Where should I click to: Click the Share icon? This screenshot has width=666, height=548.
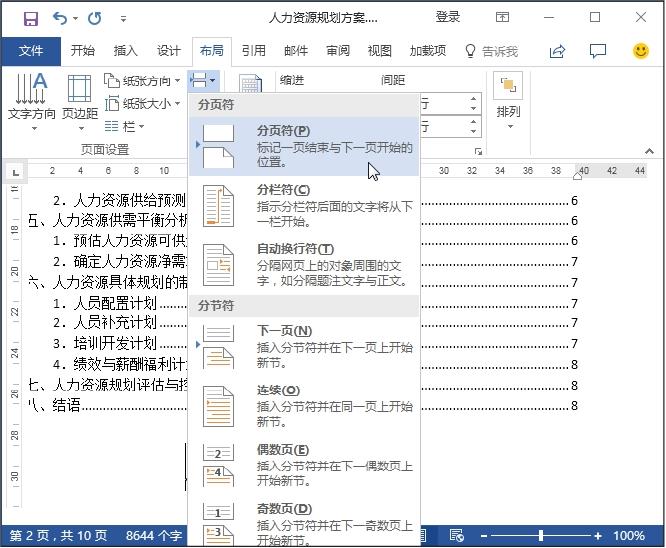(x=557, y=51)
